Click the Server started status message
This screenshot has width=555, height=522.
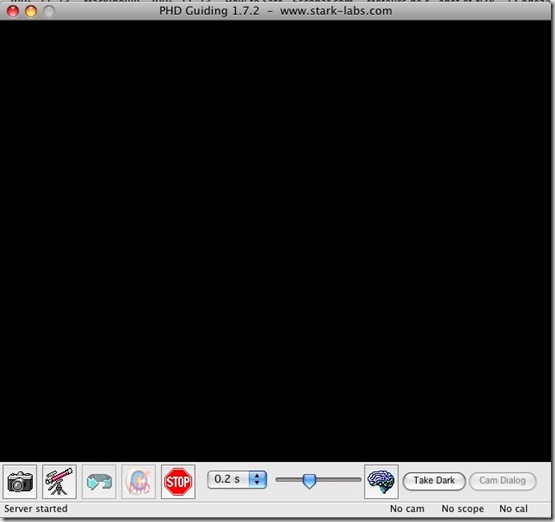click(x=36, y=509)
